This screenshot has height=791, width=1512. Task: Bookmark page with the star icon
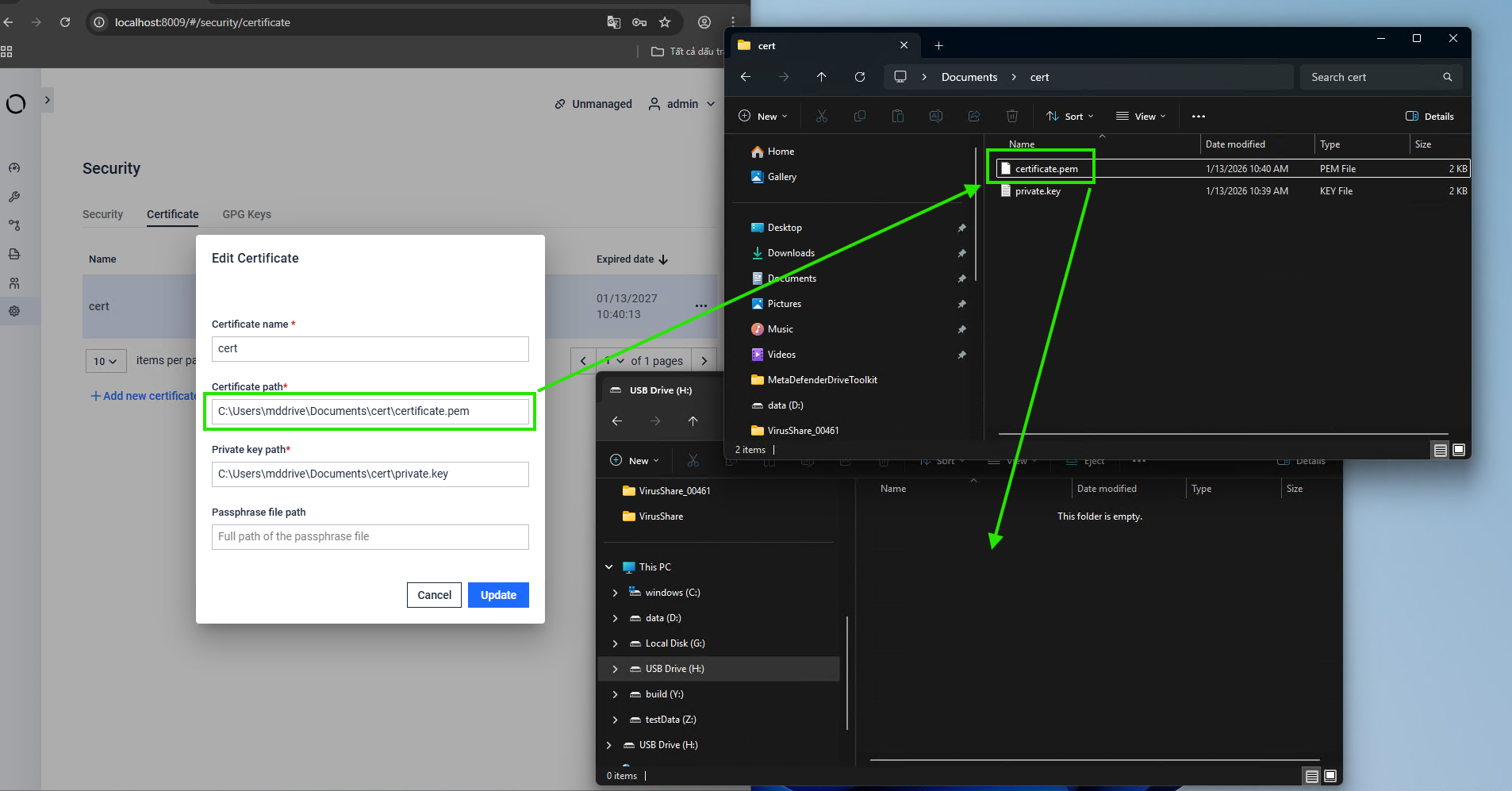pyautogui.click(x=665, y=22)
